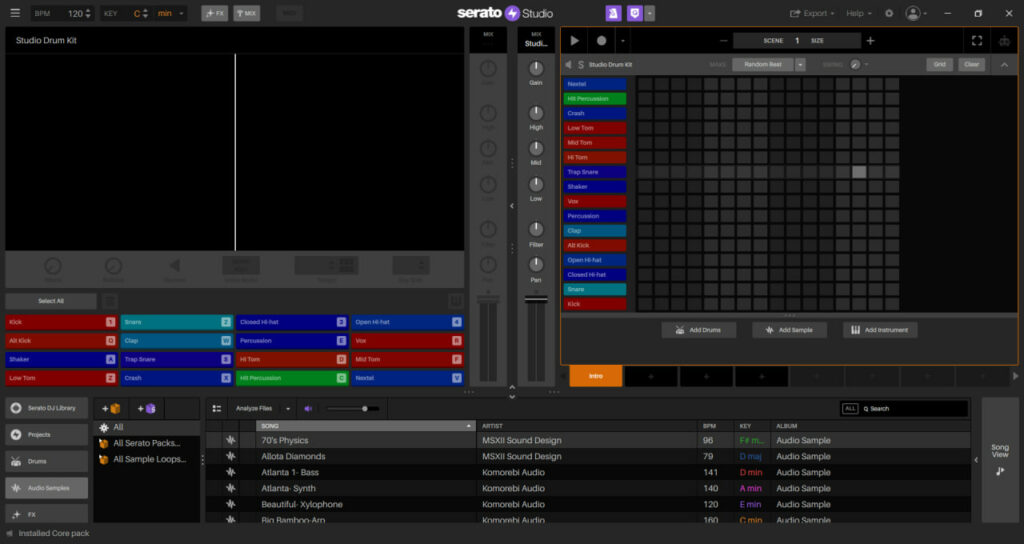Screen dimensions: 1024x544
Task: Mute the Studio Drum Kit deck speaker
Action: tap(568, 65)
